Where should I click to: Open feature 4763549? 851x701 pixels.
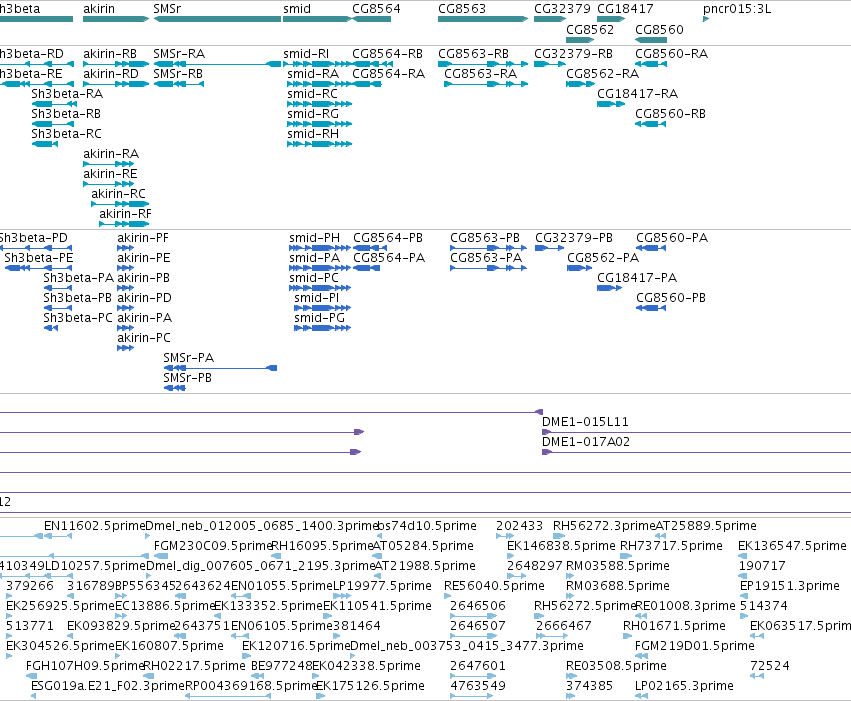[478, 687]
